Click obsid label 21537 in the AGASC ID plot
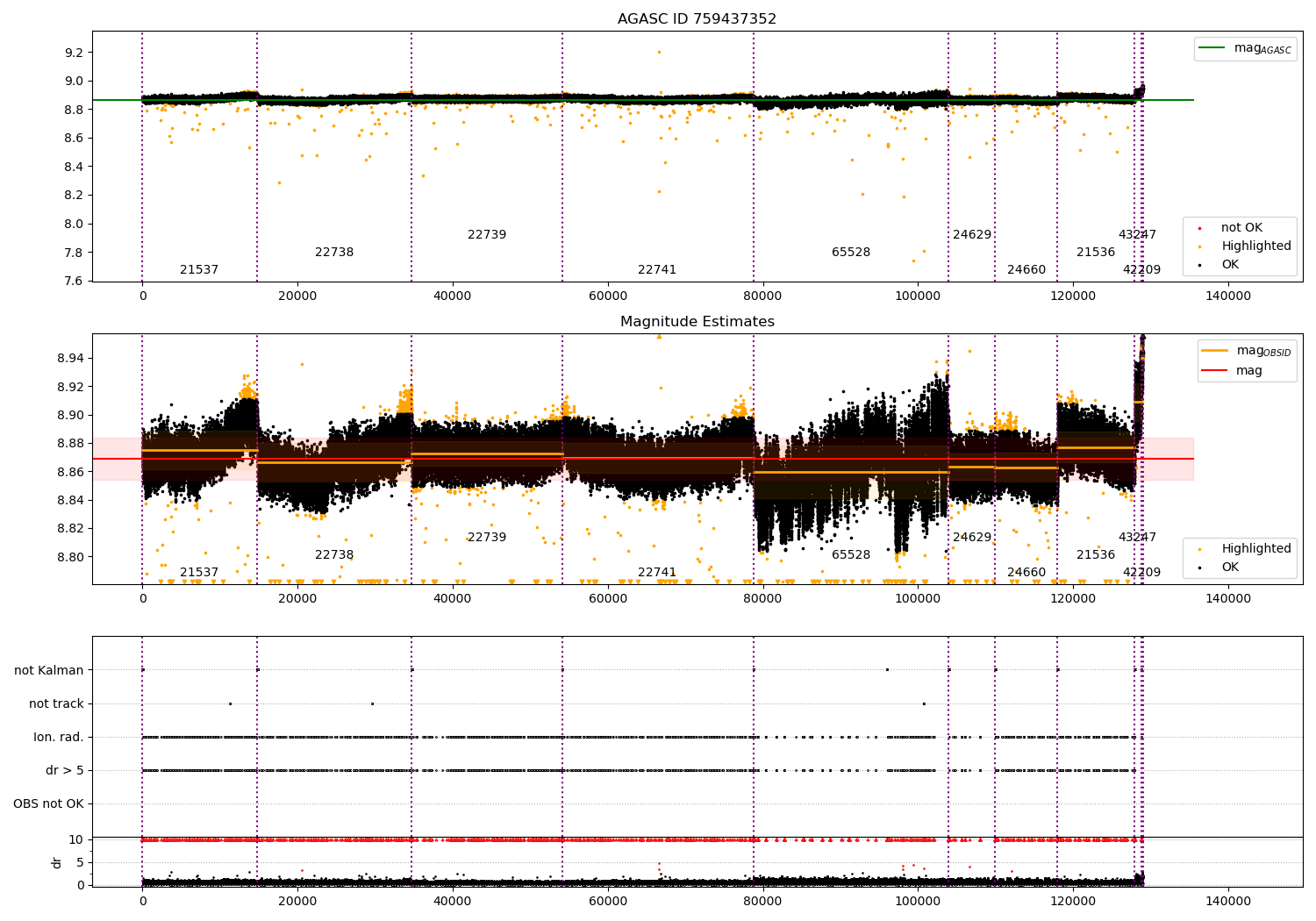Image resolution: width=1316 pixels, height=921 pixels. (199, 269)
